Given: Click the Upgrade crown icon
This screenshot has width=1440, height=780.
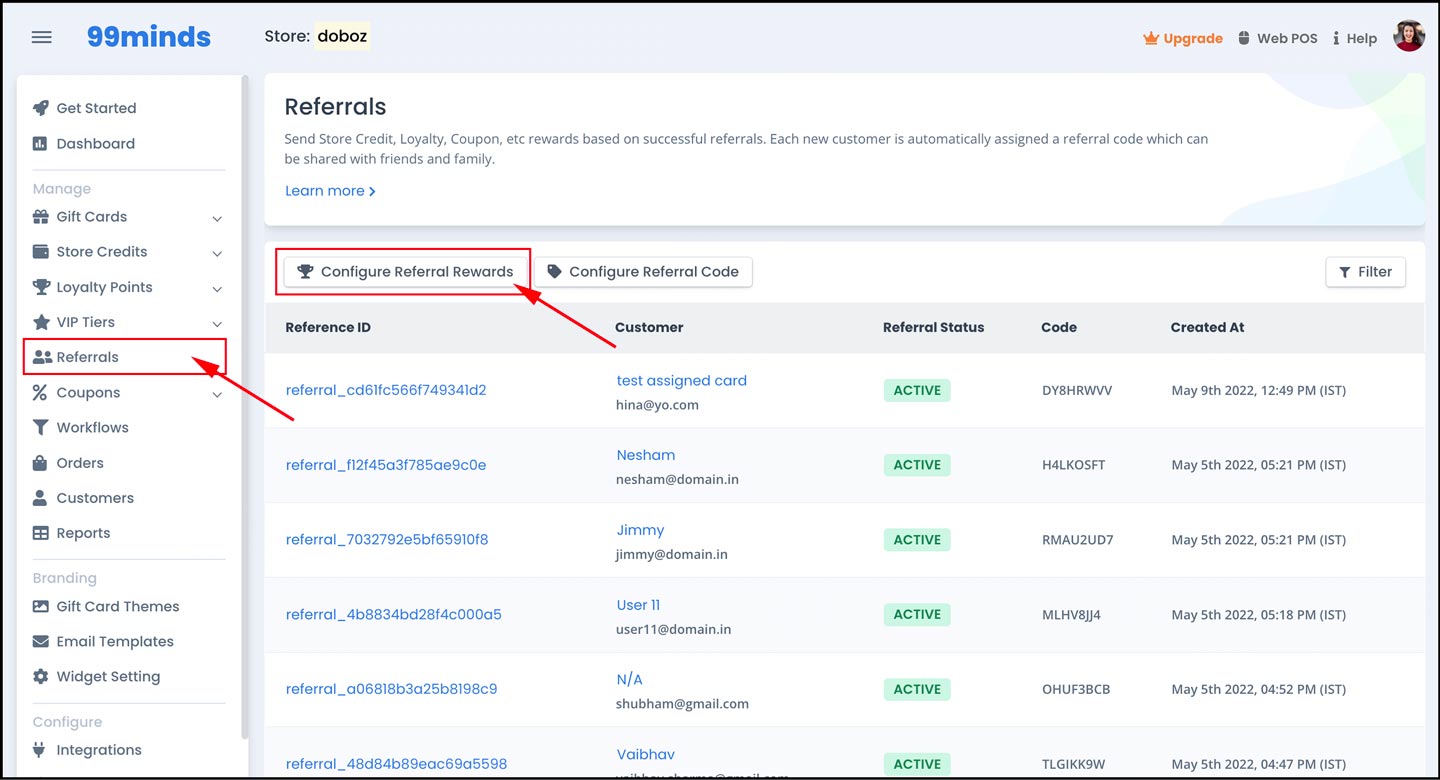Looking at the screenshot, I should coord(1151,38).
